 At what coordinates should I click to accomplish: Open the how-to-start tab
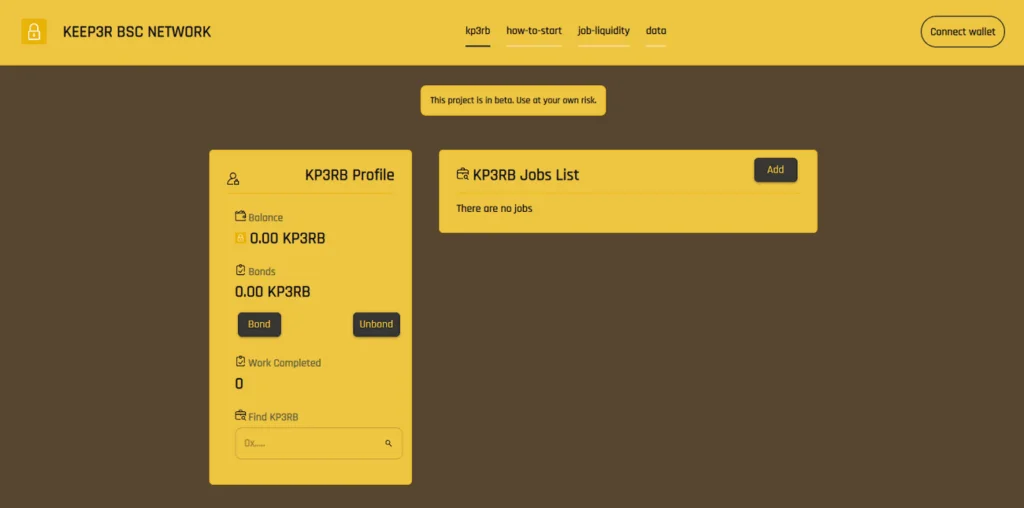pos(534,31)
